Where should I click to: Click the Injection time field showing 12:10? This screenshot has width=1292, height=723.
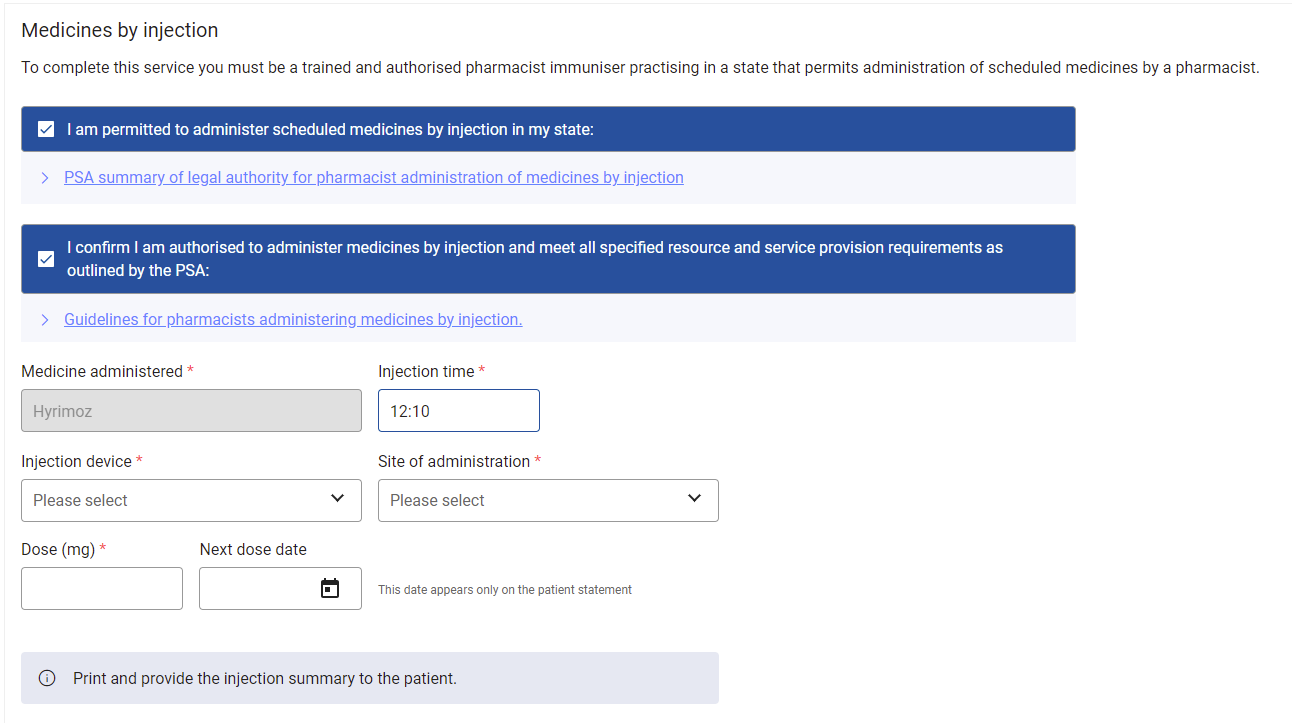(459, 410)
